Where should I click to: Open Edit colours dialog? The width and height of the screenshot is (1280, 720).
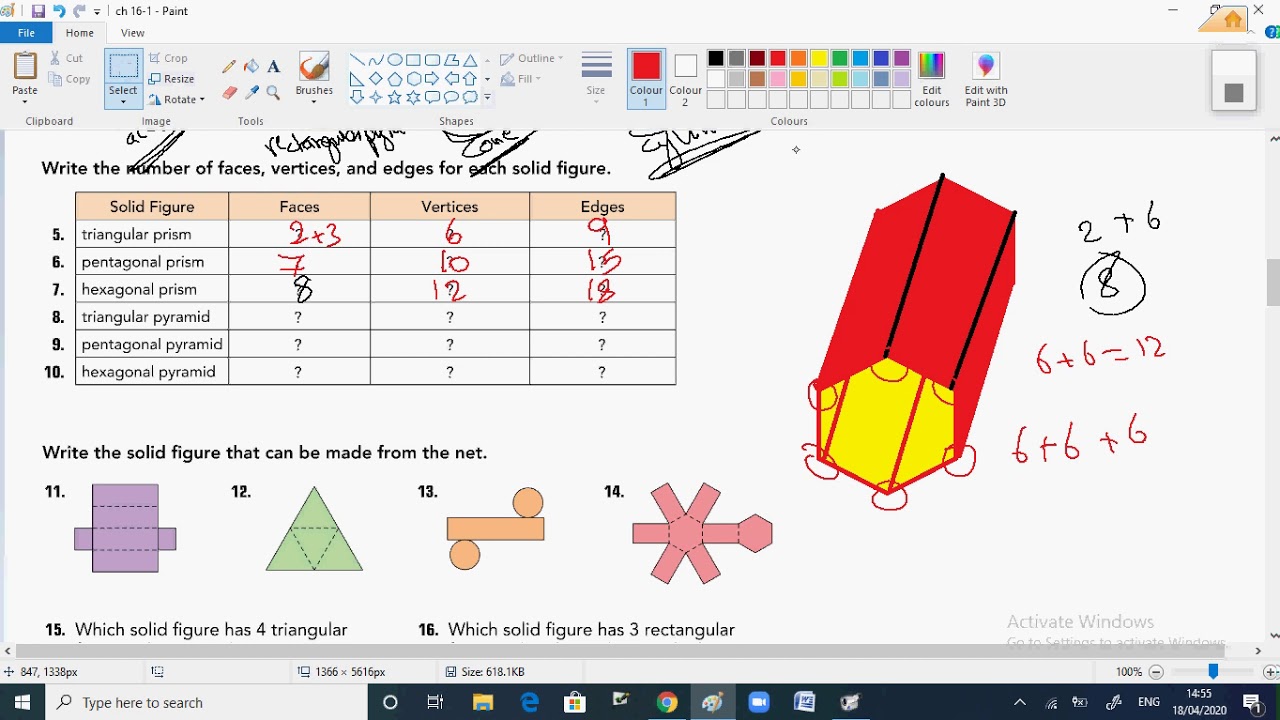[x=931, y=79]
